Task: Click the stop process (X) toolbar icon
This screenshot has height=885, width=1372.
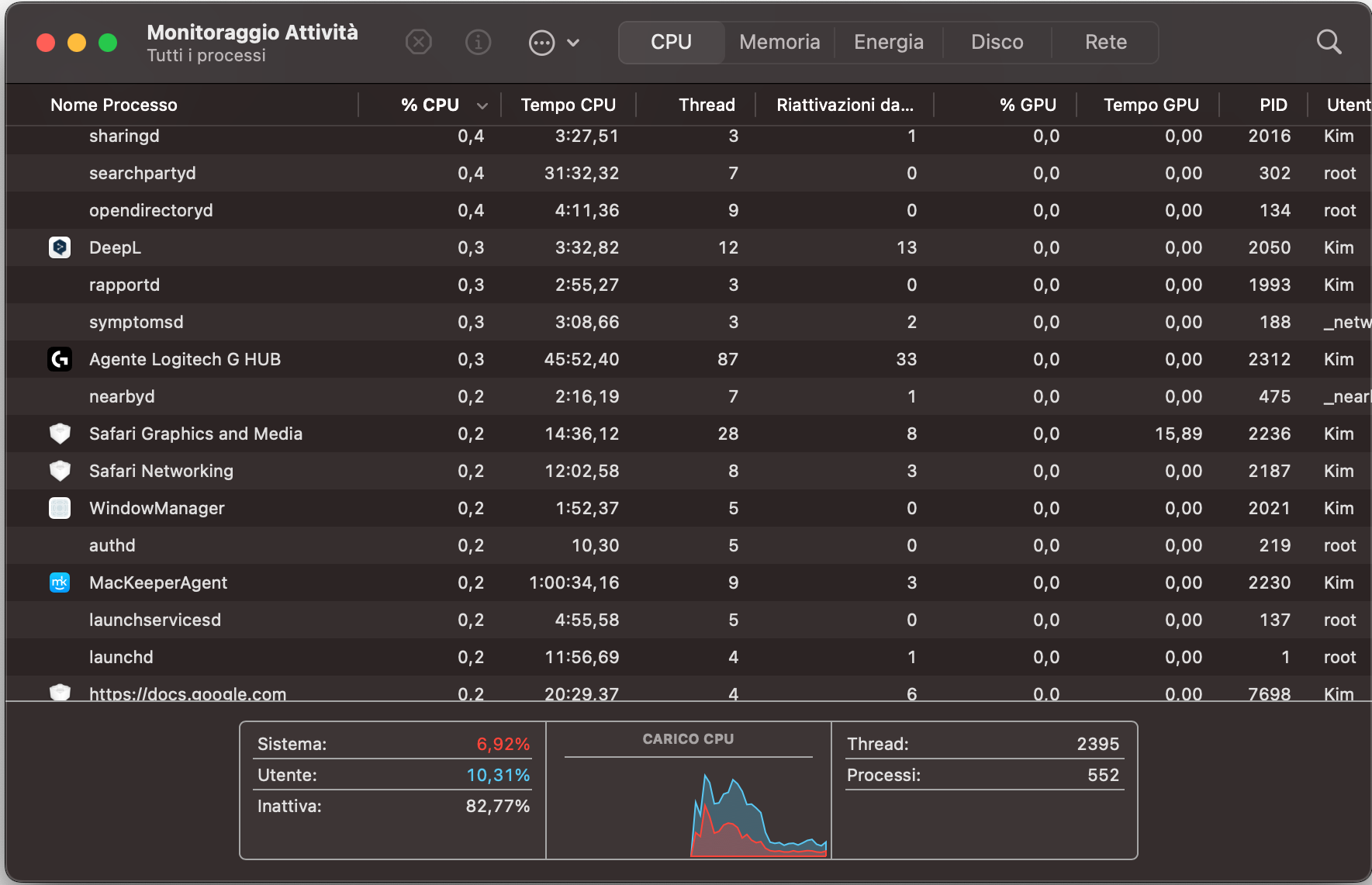Action: (419, 42)
